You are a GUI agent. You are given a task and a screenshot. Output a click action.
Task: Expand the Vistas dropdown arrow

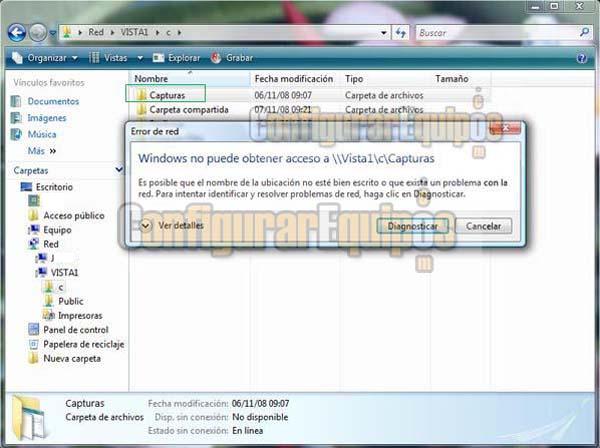point(140,58)
